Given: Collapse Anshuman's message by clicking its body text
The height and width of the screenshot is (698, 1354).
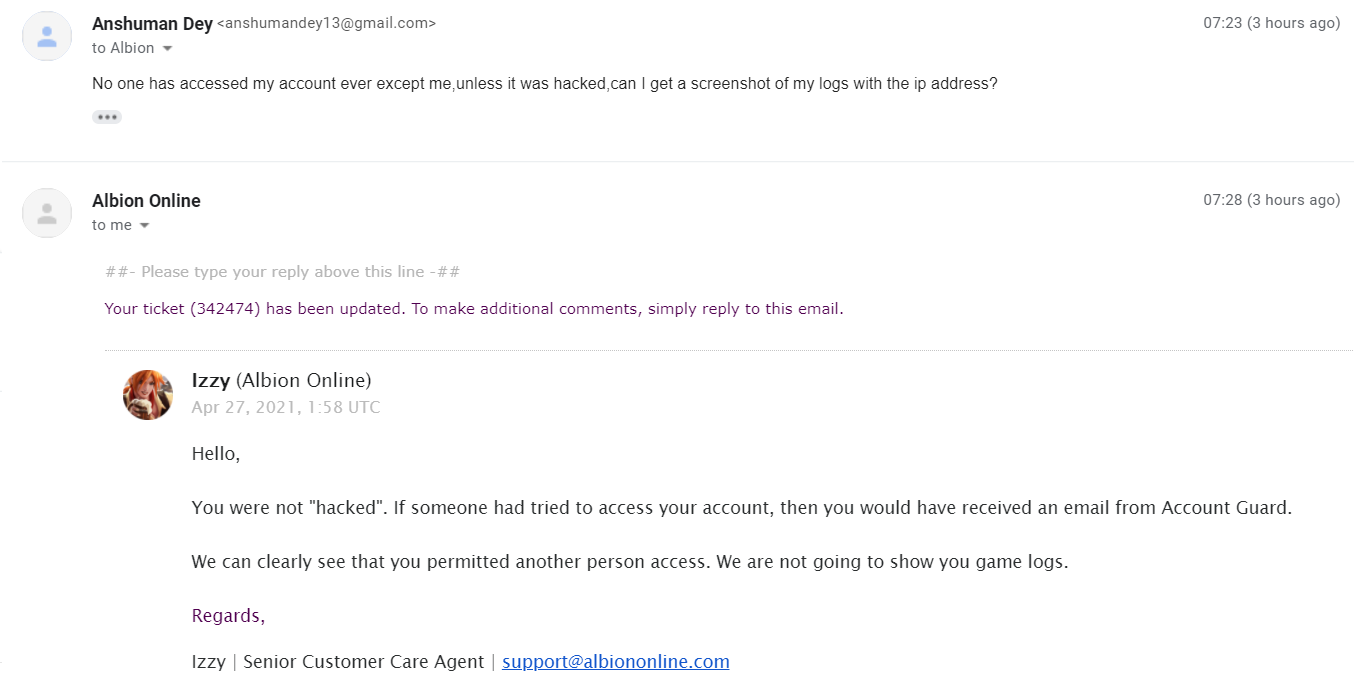Looking at the screenshot, I should pyautogui.click(x=544, y=84).
